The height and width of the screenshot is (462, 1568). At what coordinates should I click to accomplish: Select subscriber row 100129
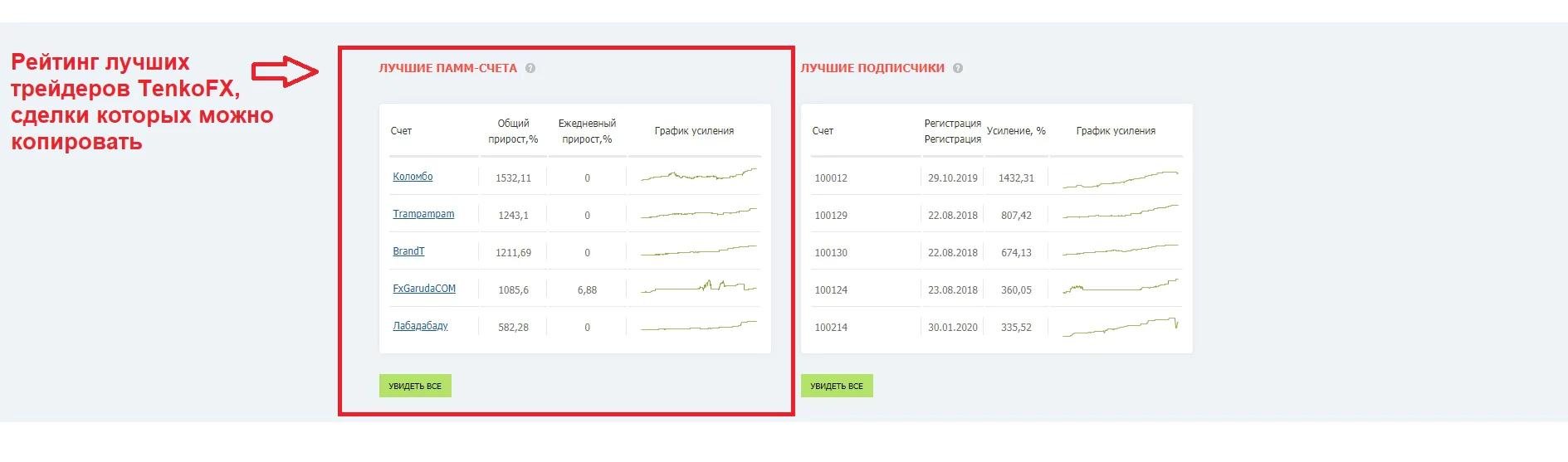point(996,215)
